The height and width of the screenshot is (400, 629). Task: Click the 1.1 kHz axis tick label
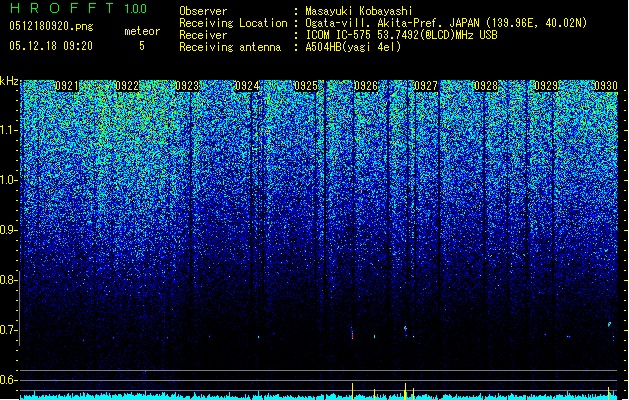(x=9, y=130)
